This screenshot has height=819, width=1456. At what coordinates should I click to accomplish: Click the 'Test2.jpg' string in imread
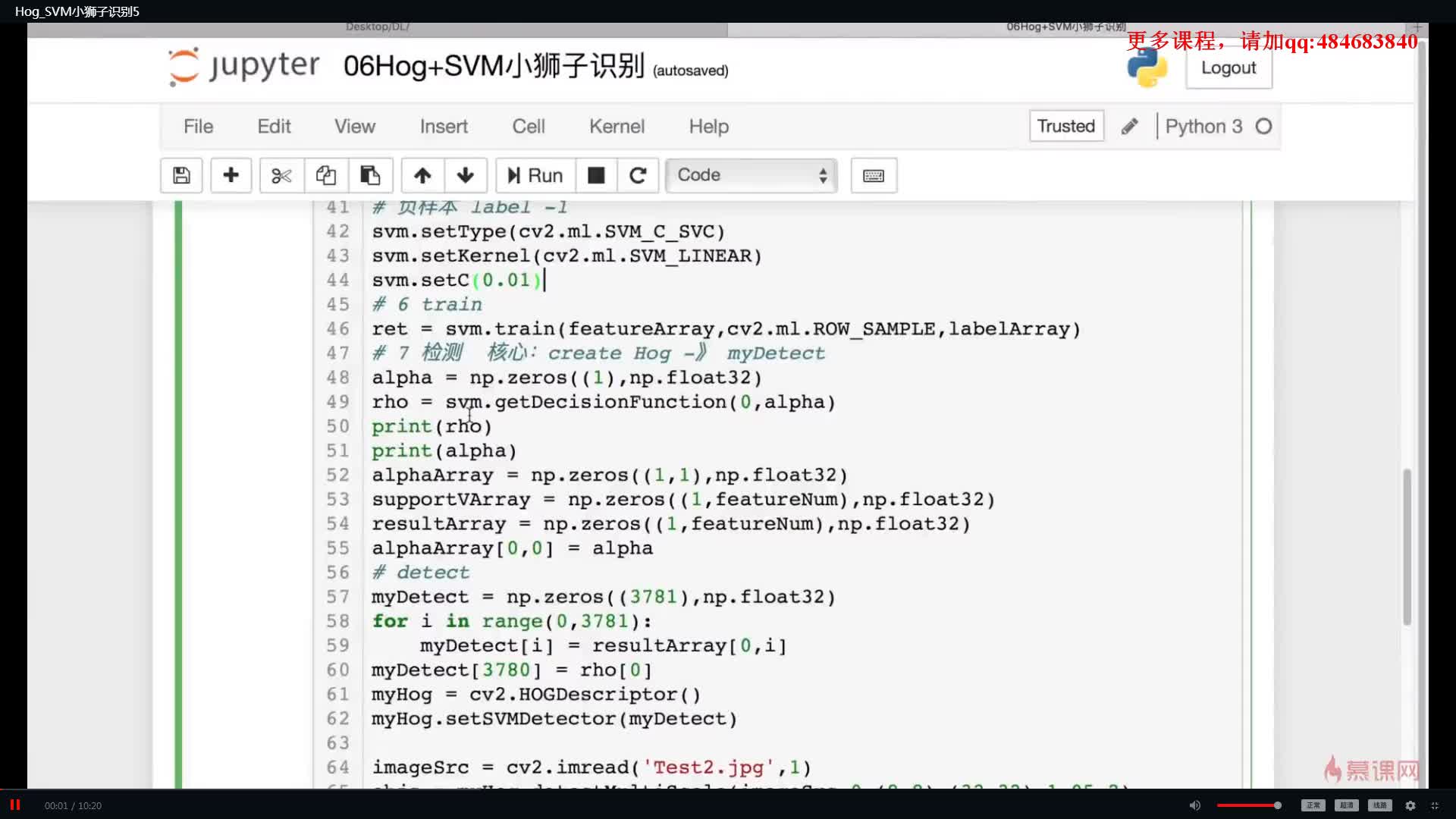(x=708, y=767)
